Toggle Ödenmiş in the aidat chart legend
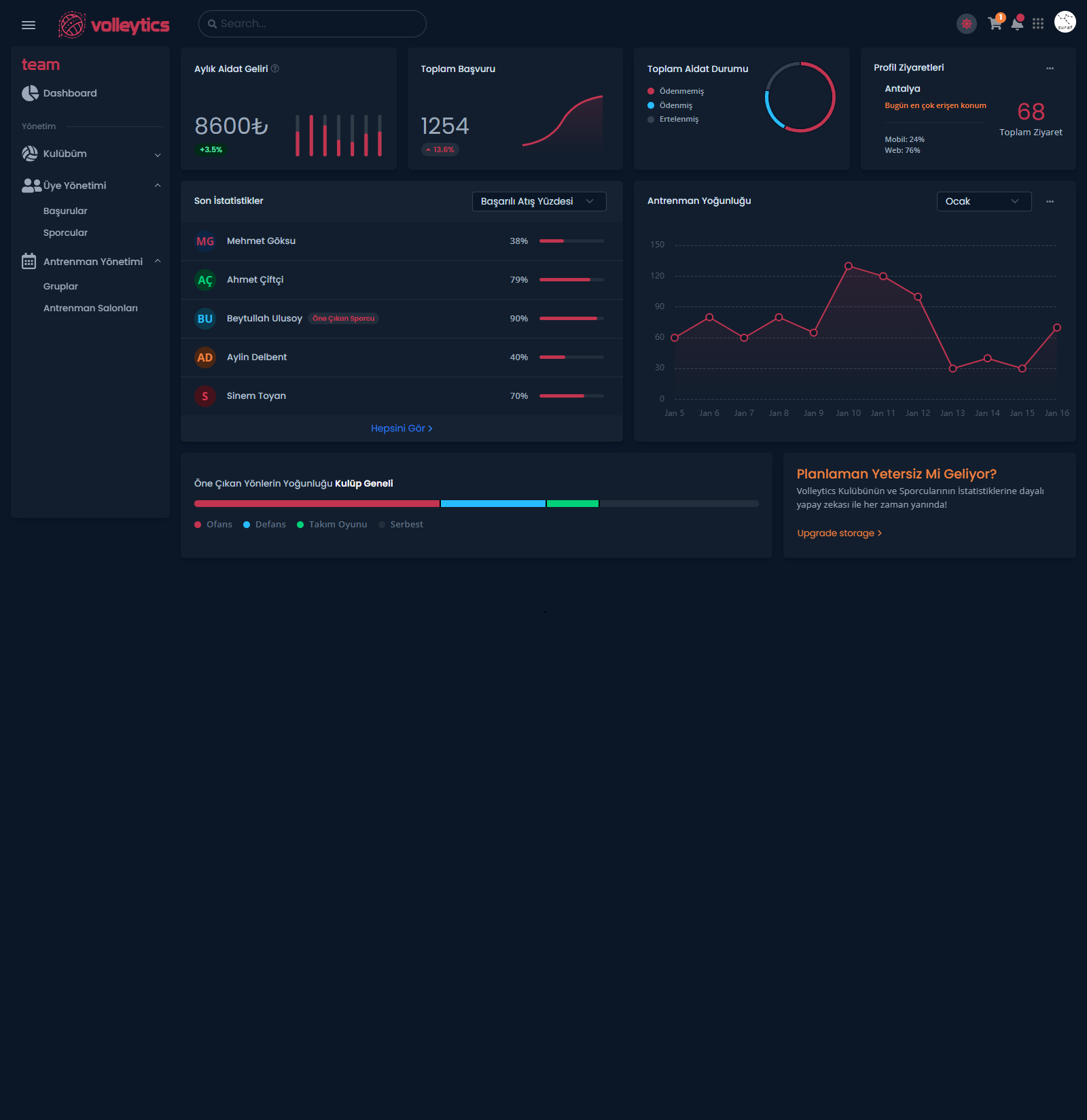1087x1120 pixels. tap(675, 105)
